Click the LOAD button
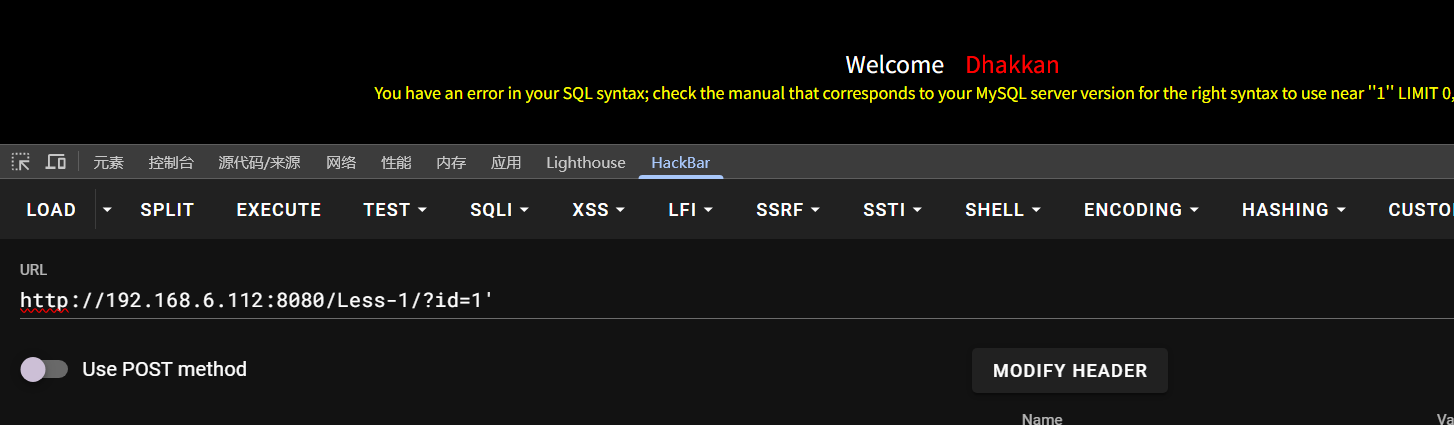Viewport: 1454px width, 425px height. pos(51,210)
